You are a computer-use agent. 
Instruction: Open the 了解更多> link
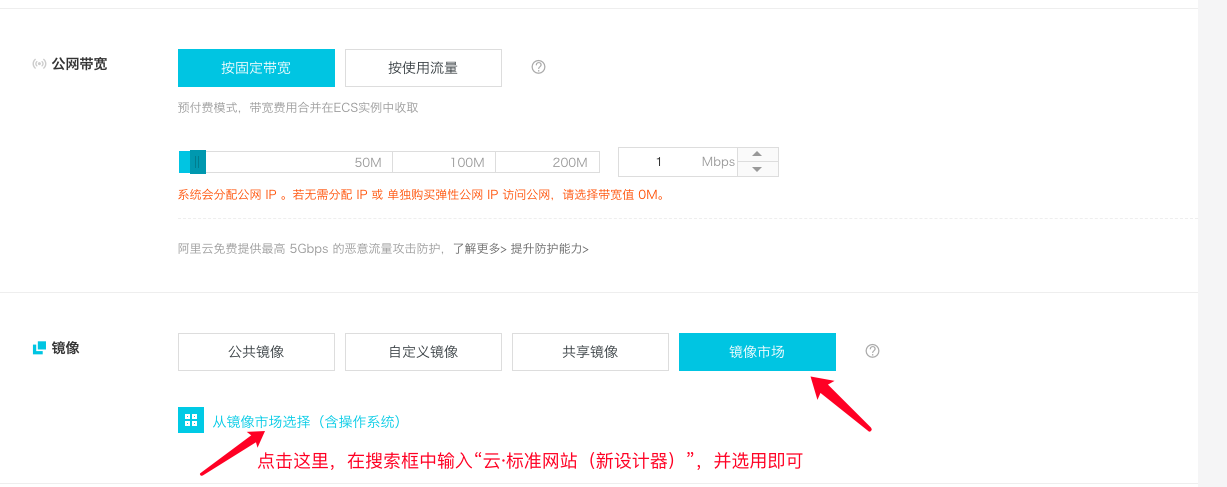pyautogui.click(x=479, y=248)
